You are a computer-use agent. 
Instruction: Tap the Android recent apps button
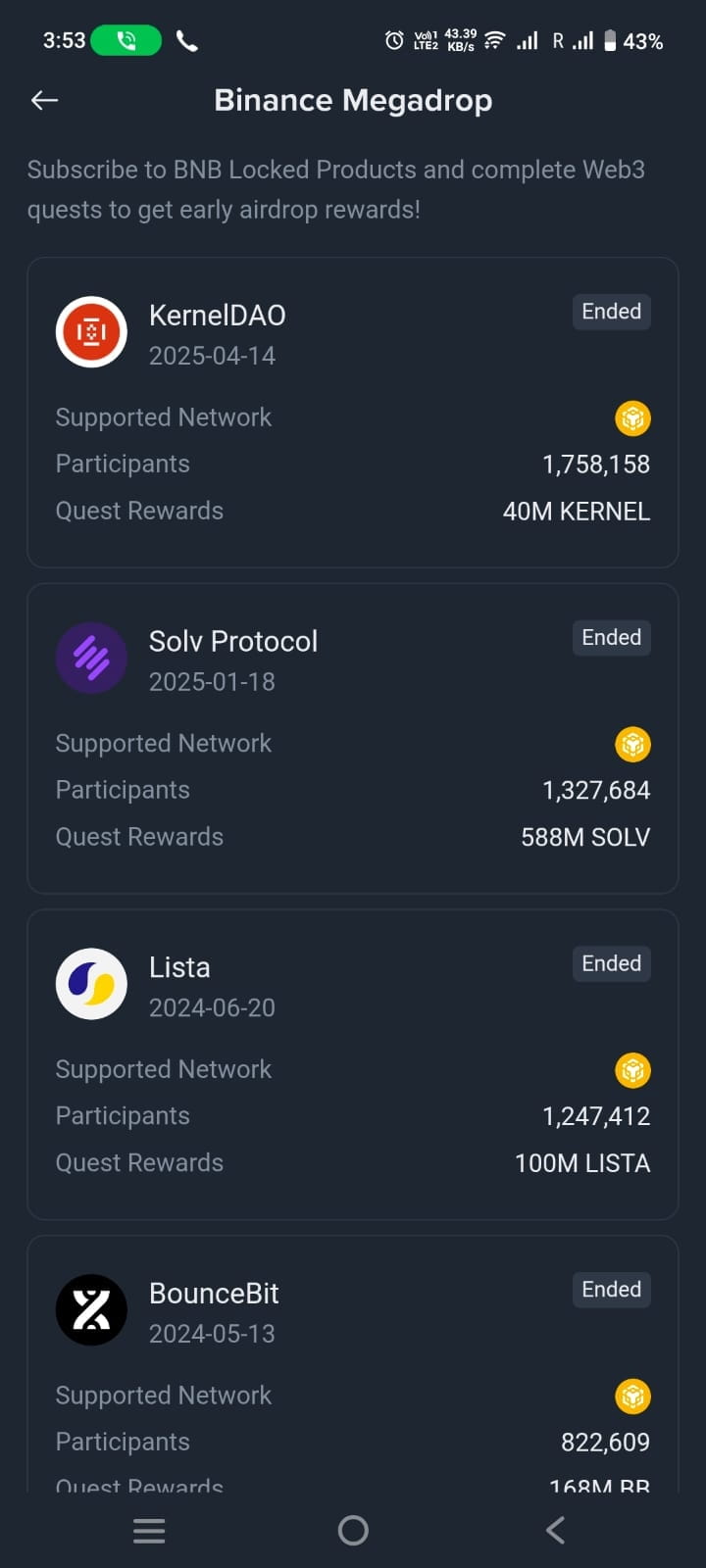click(149, 1531)
